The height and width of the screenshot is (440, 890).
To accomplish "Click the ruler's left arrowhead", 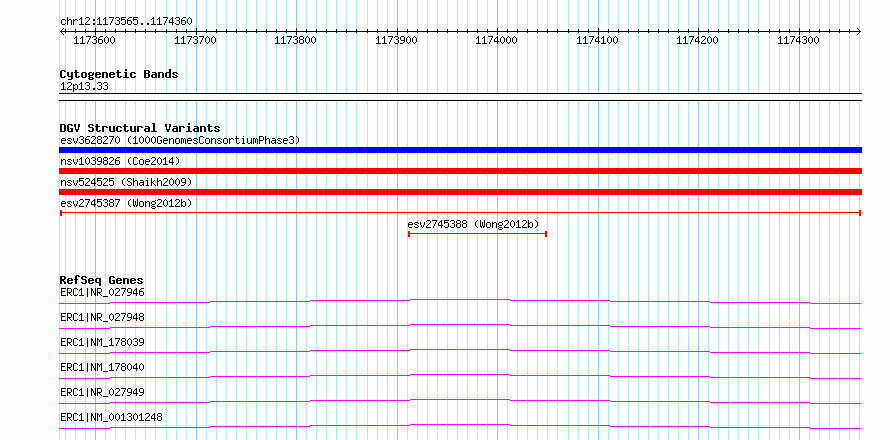I will (62, 32).
